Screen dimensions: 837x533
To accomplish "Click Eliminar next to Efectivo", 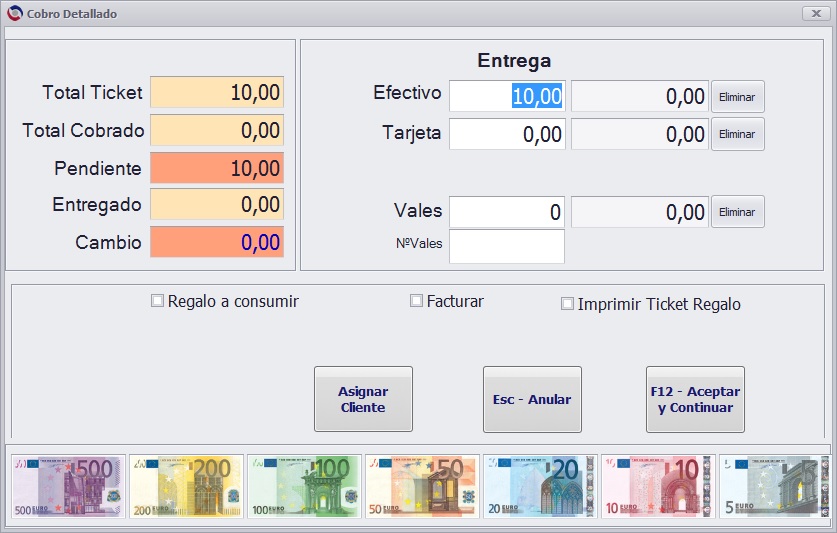I will pos(737,97).
